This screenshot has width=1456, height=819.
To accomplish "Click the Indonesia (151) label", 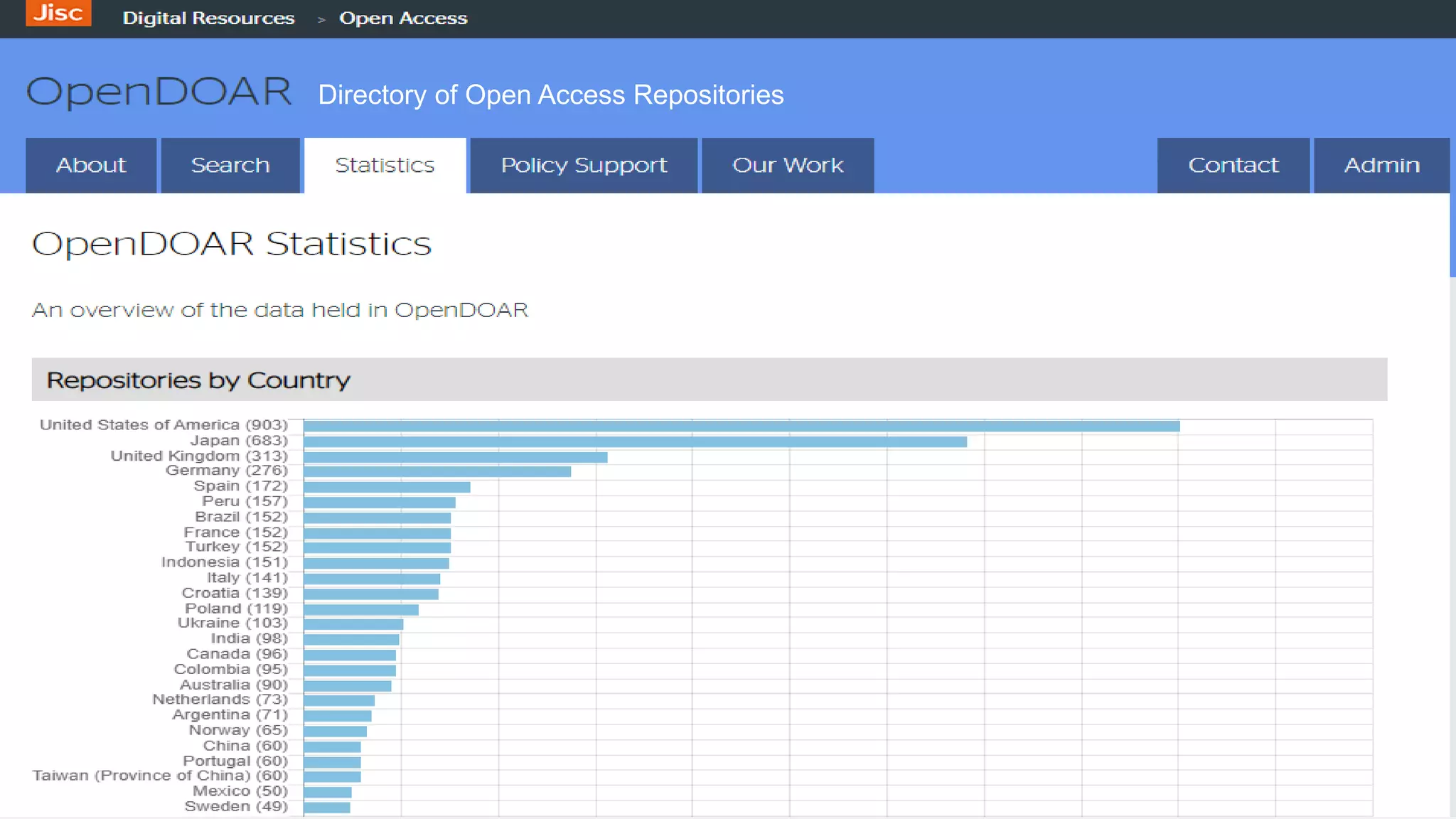I will point(225,562).
